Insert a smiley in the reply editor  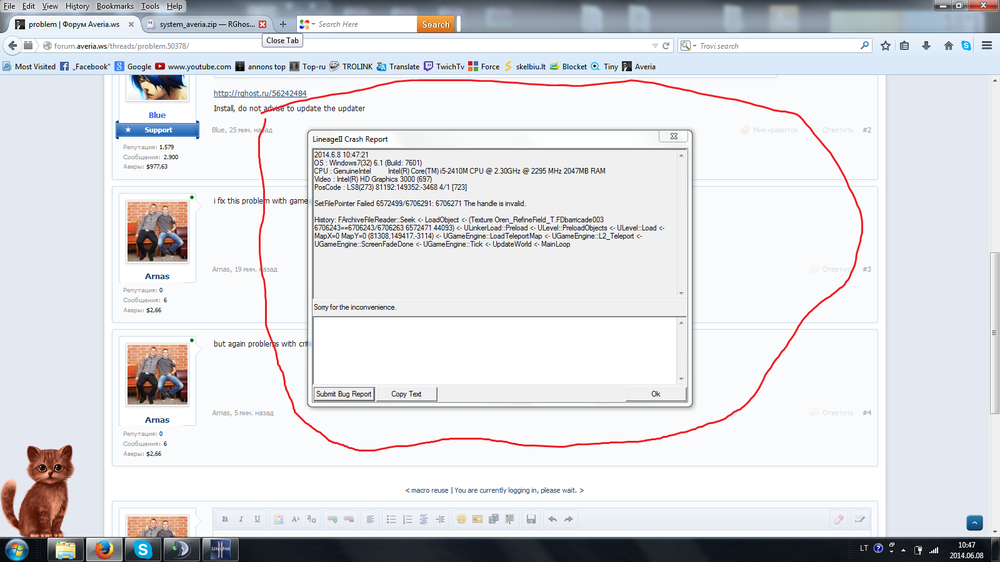[x=461, y=519]
